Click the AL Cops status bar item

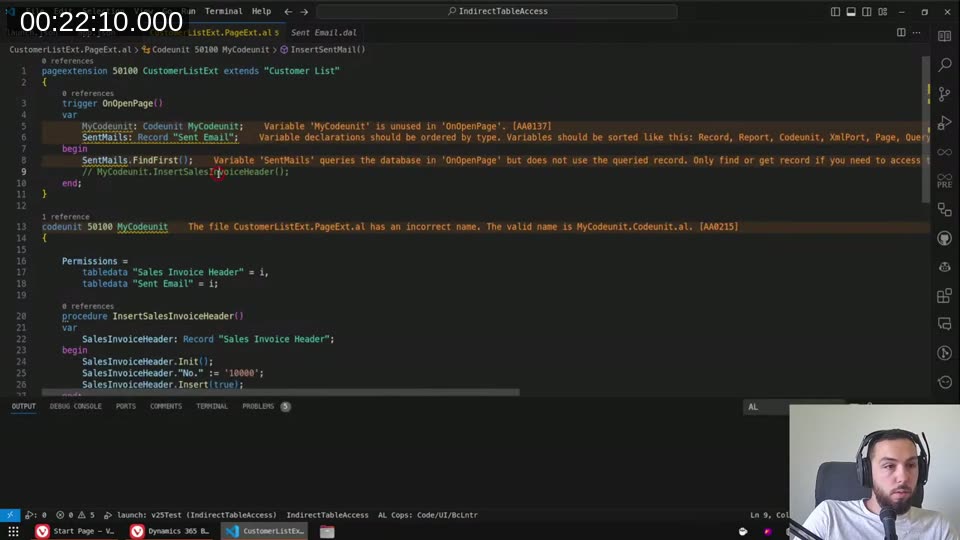click(428, 515)
